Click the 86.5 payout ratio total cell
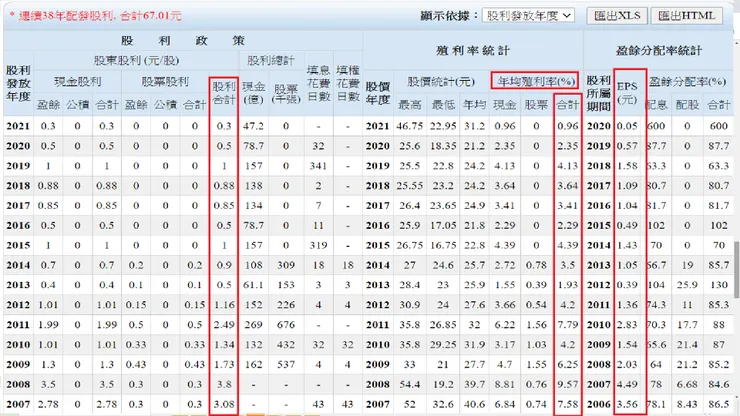740x416 pixels. click(719, 404)
